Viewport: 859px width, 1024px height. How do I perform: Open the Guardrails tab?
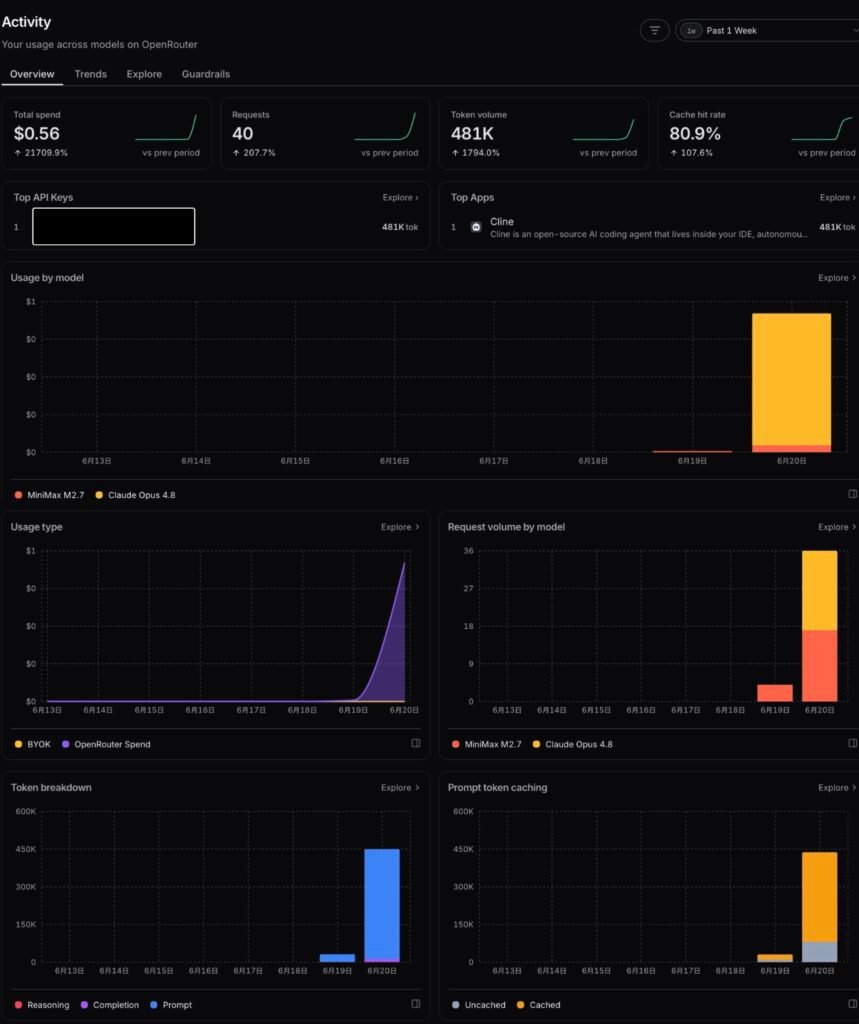point(206,74)
